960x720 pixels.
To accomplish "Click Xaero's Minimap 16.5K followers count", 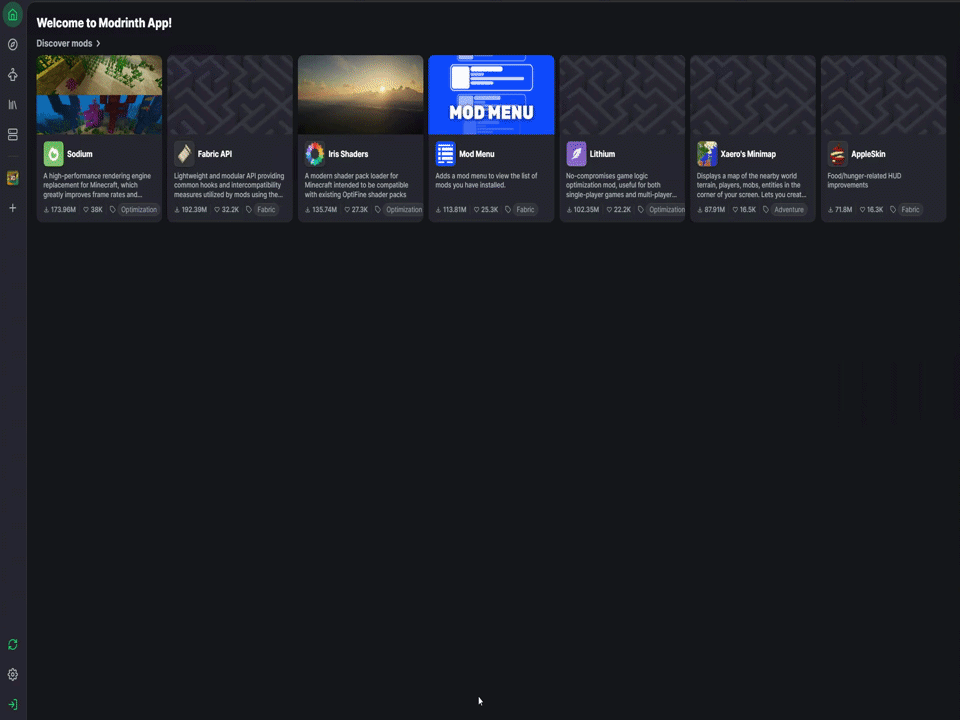I will (x=744, y=209).
